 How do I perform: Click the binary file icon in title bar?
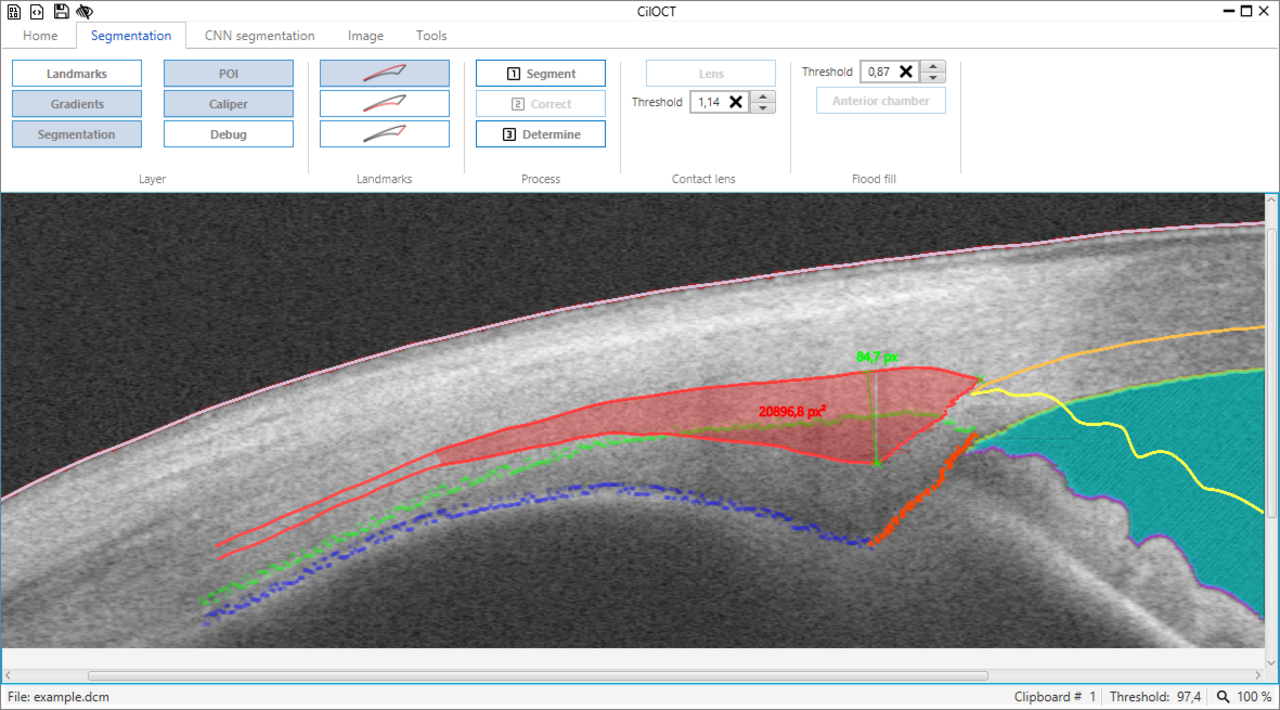(x=14, y=11)
